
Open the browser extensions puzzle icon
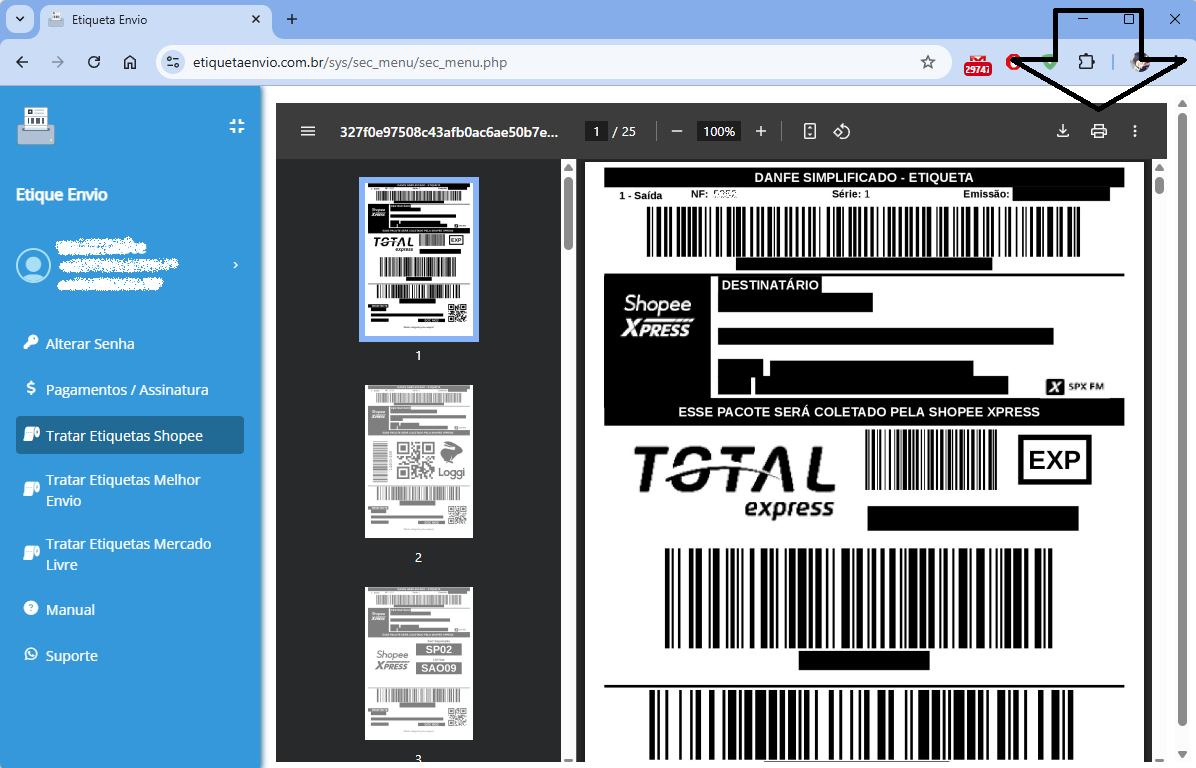tap(1086, 62)
